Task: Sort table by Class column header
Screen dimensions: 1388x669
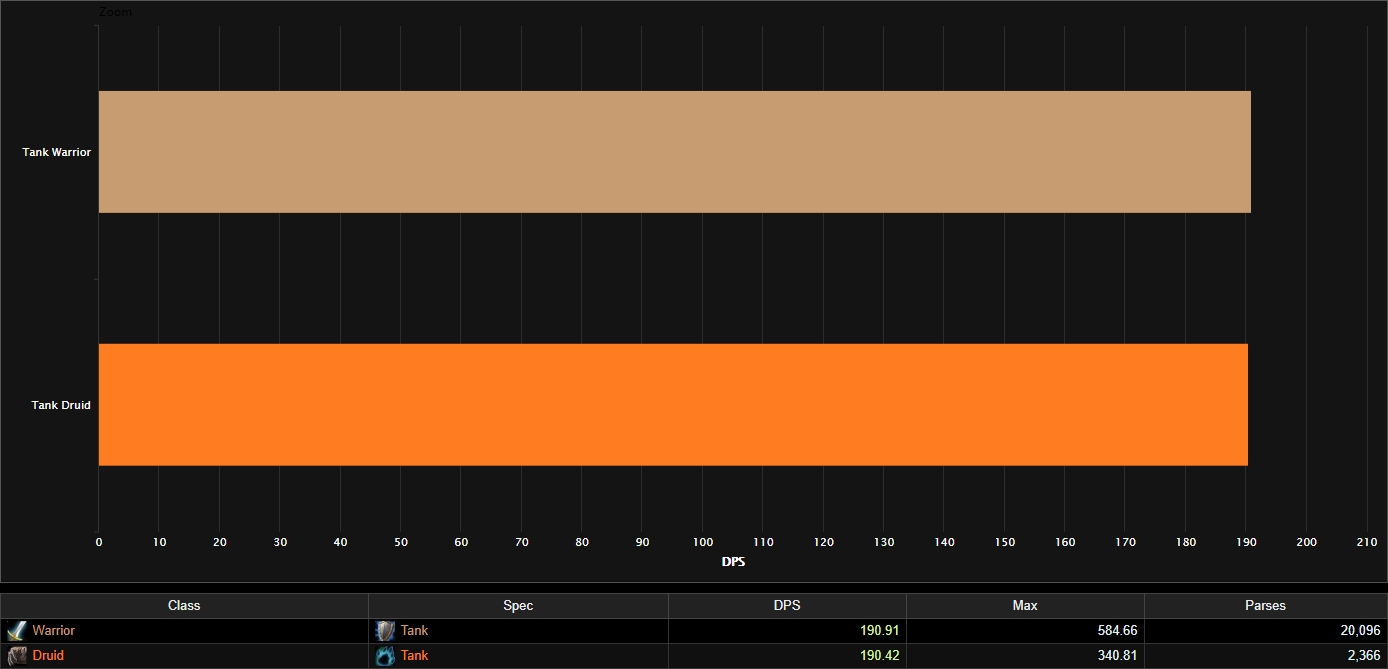Action: point(184,606)
